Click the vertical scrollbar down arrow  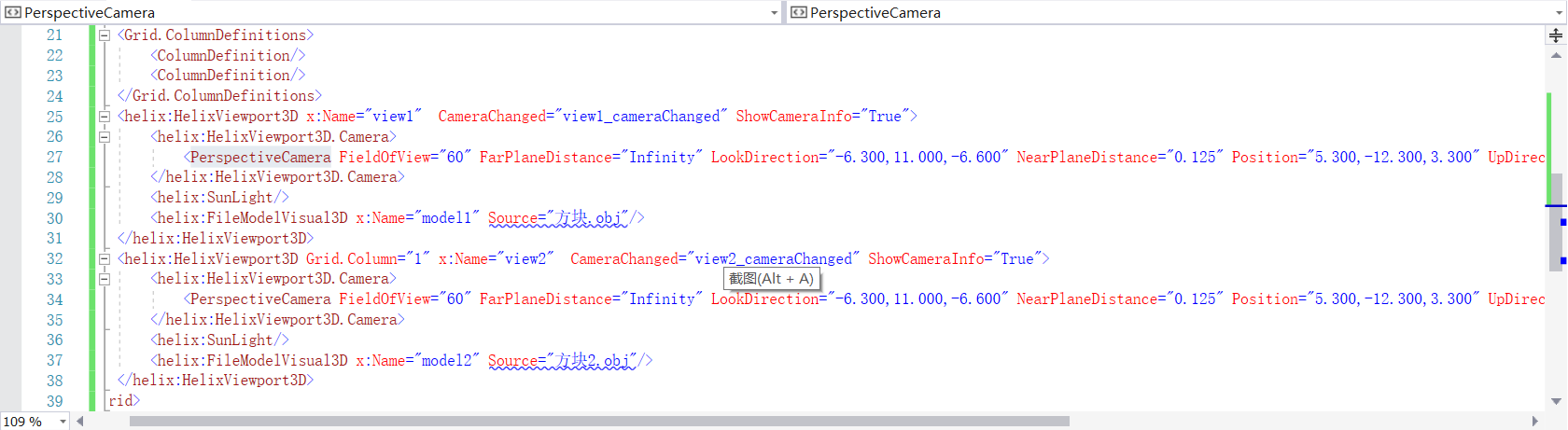pos(1556,402)
